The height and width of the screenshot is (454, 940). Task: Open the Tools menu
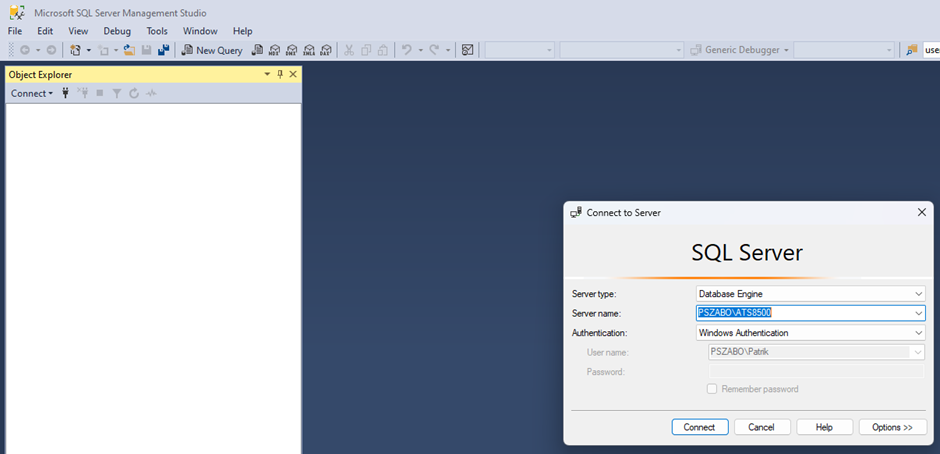tap(157, 31)
